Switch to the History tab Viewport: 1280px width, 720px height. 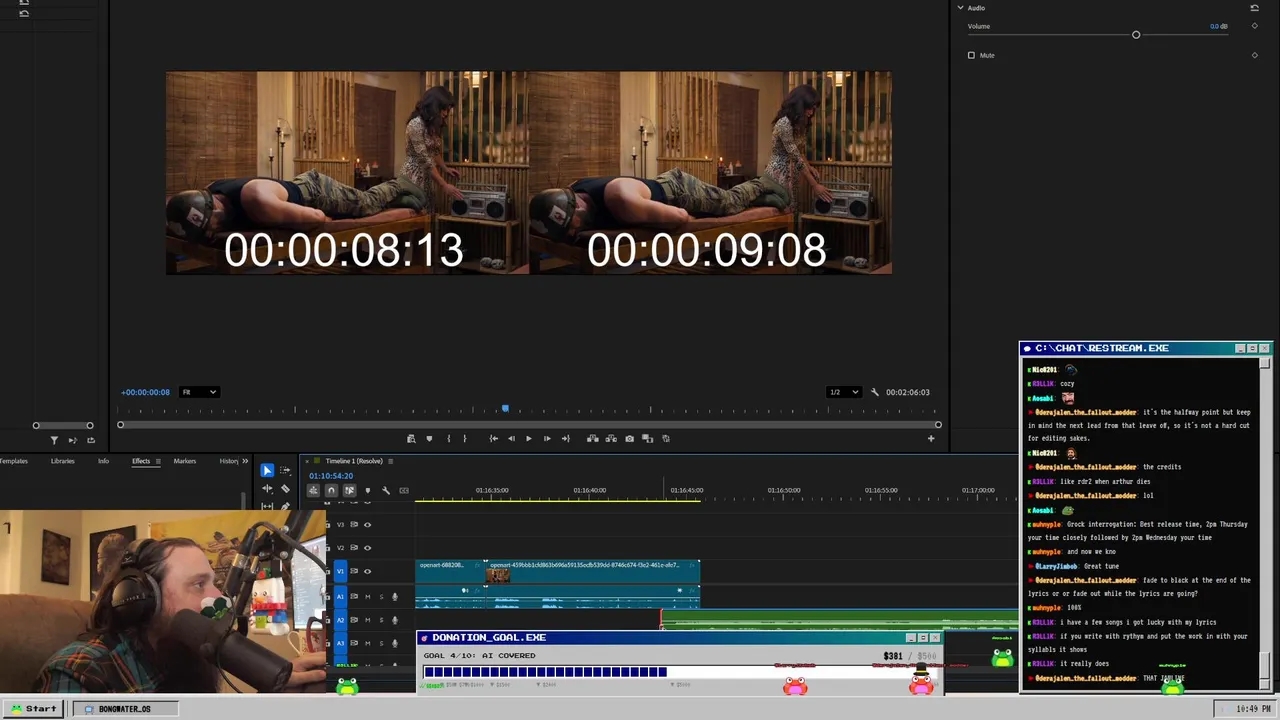coord(229,461)
